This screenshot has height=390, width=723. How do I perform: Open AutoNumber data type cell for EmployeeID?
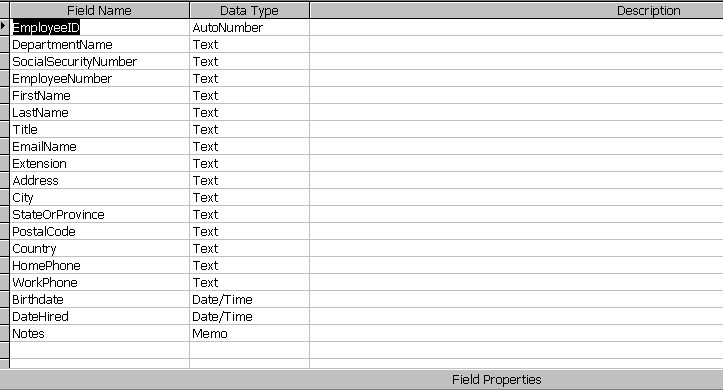click(249, 28)
